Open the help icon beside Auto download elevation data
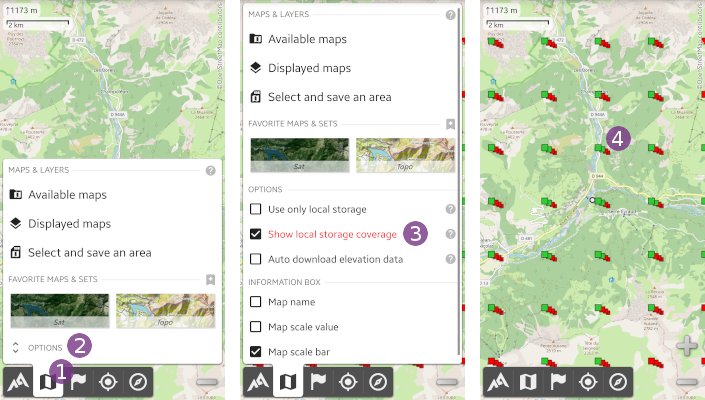The width and height of the screenshot is (705, 400). click(x=450, y=259)
